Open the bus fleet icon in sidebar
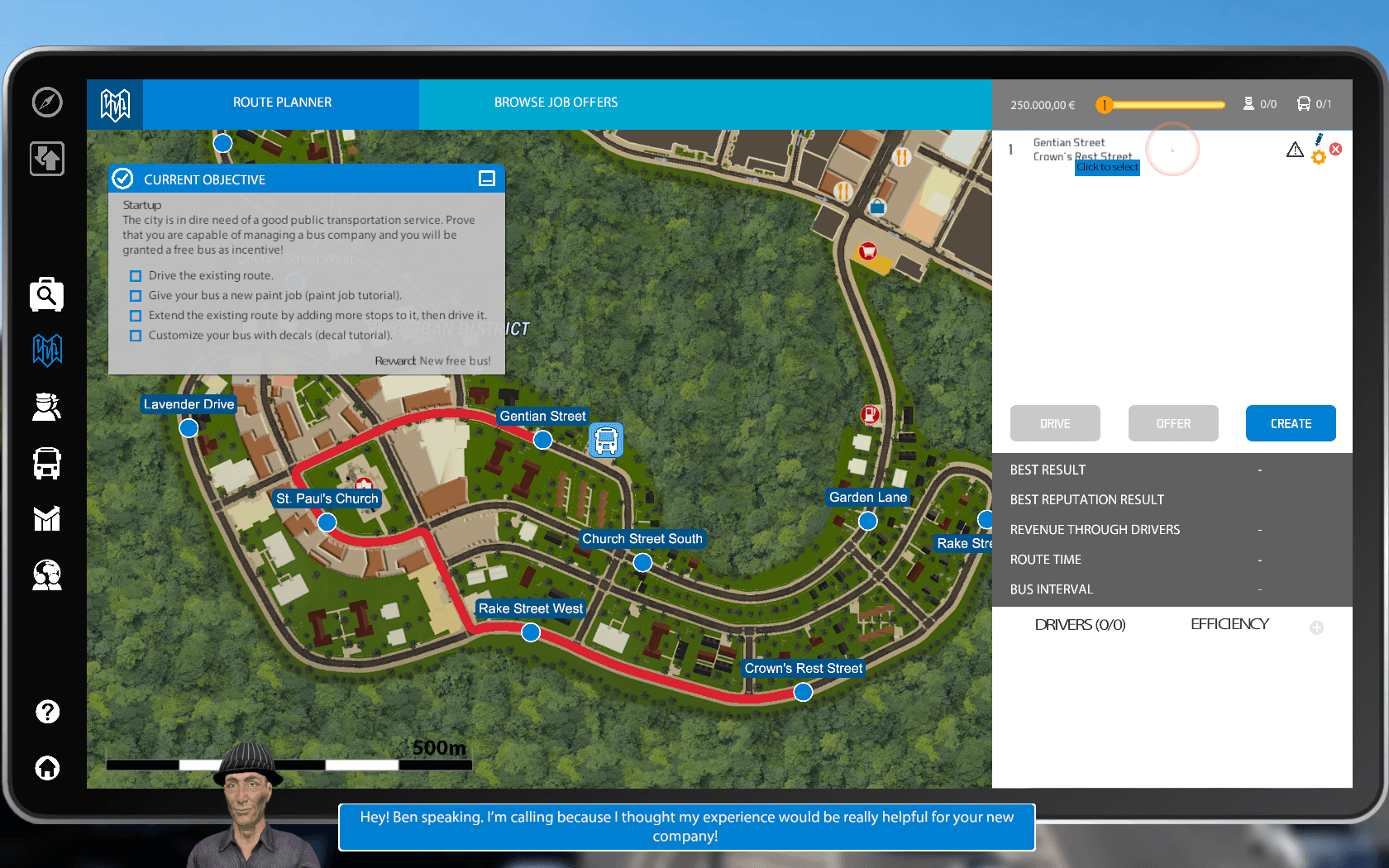Viewport: 1389px width, 868px height. [47, 463]
